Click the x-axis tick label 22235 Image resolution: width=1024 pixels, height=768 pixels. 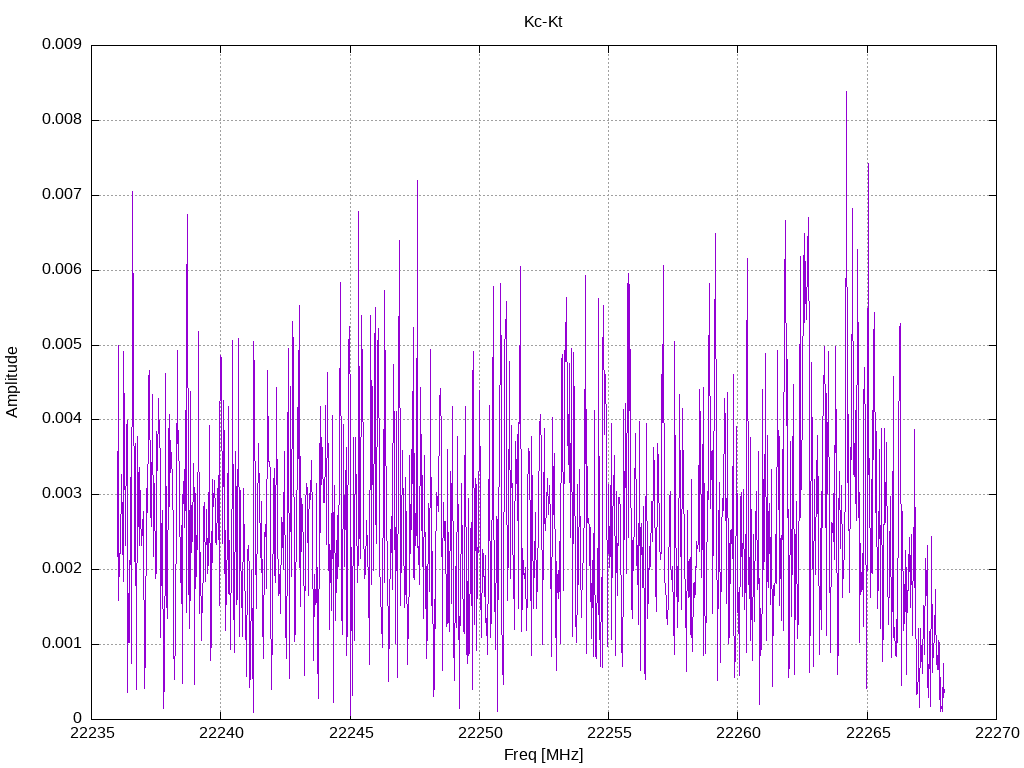92,733
